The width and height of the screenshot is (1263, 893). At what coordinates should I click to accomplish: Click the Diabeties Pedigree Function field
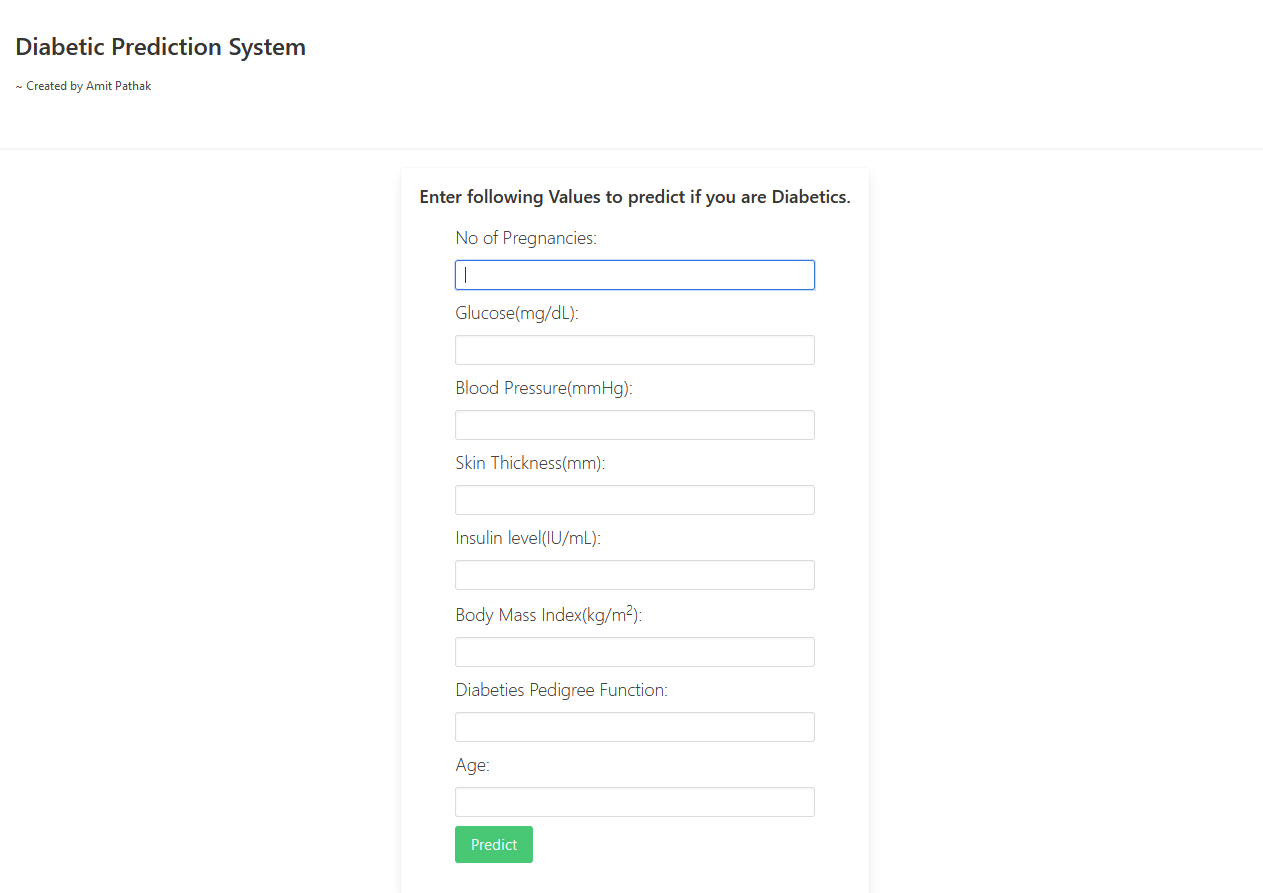634,726
